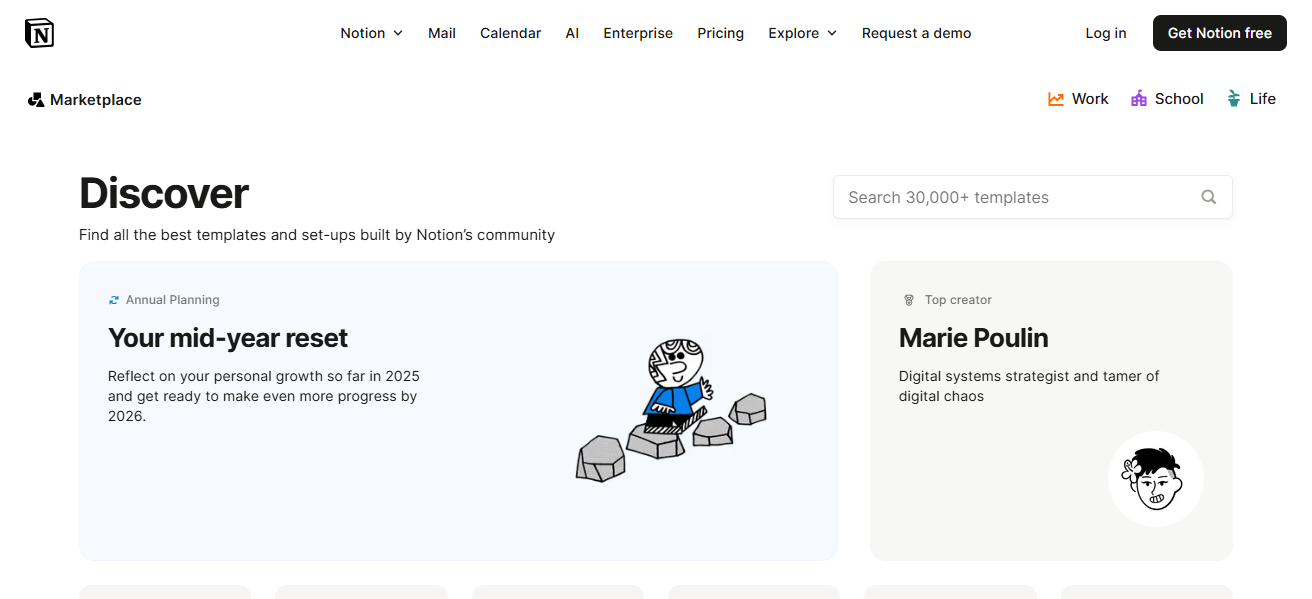This screenshot has height=599, width=1312.
Task: Select the School category
Action: coord(1167,99)
